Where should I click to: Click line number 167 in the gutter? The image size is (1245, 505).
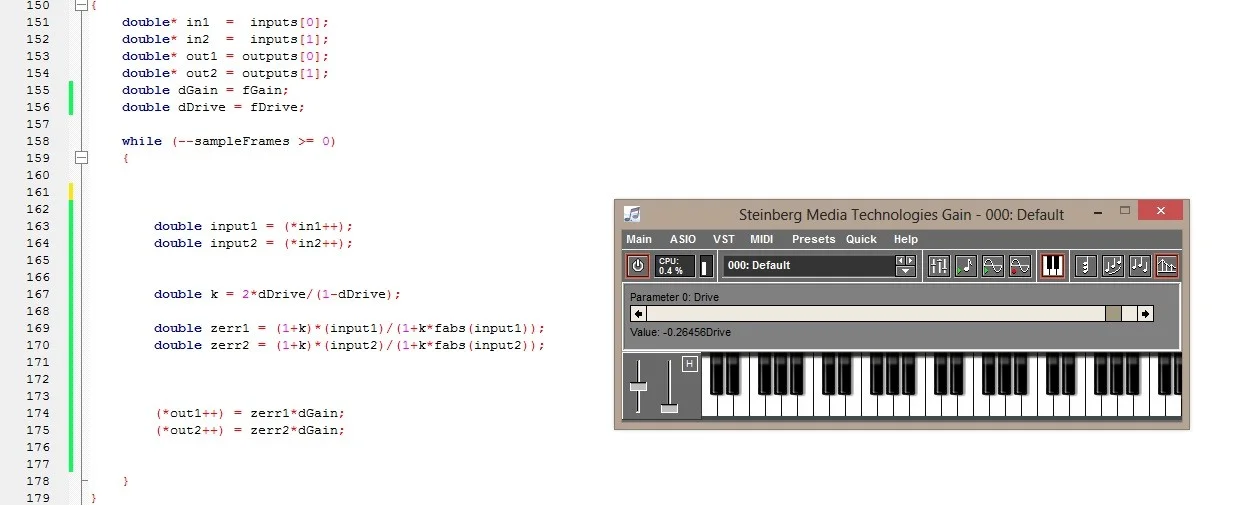click(x=38, y=294)
